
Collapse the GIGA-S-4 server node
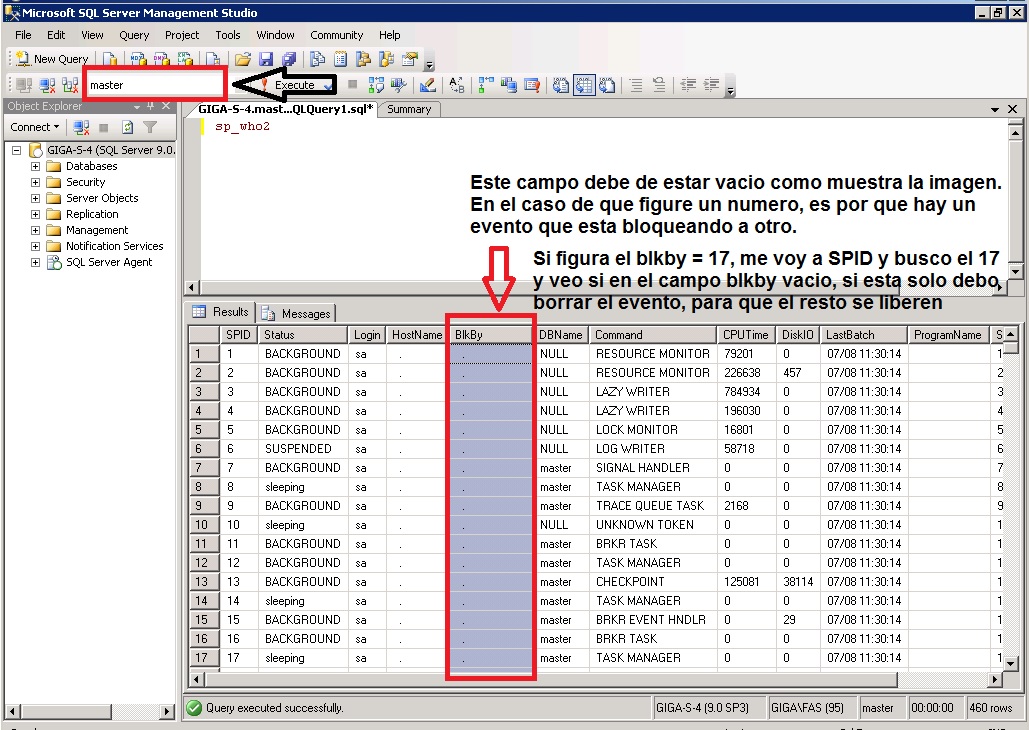click(16, 150)
